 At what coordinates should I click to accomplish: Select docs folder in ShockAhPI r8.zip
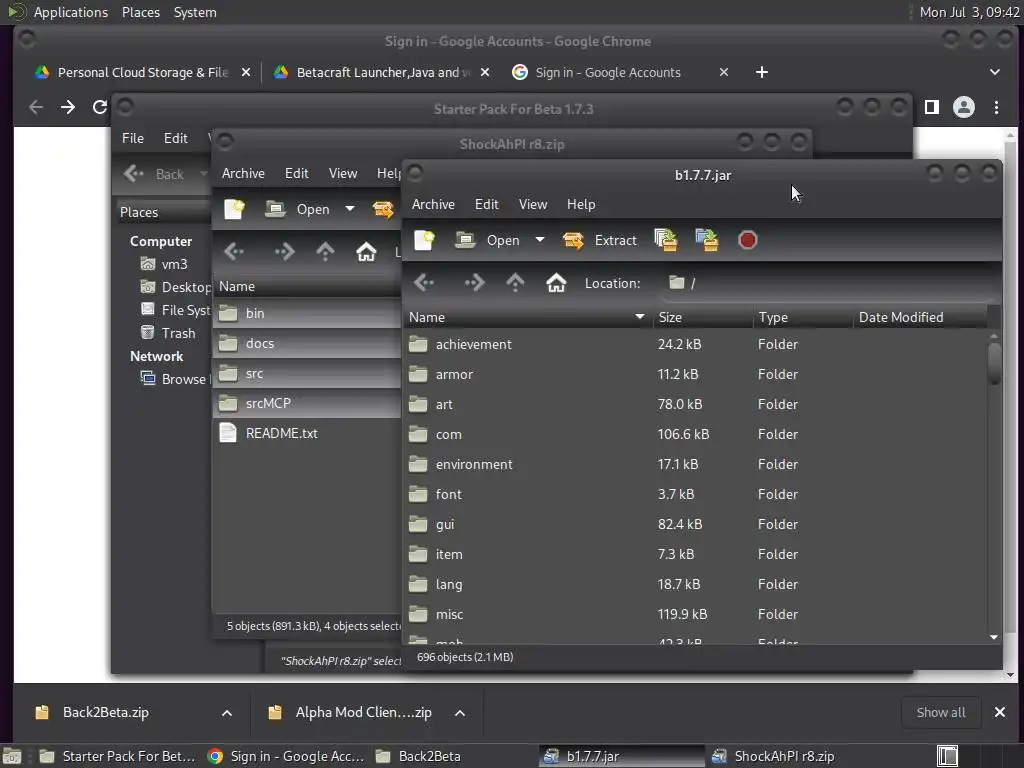307,344
